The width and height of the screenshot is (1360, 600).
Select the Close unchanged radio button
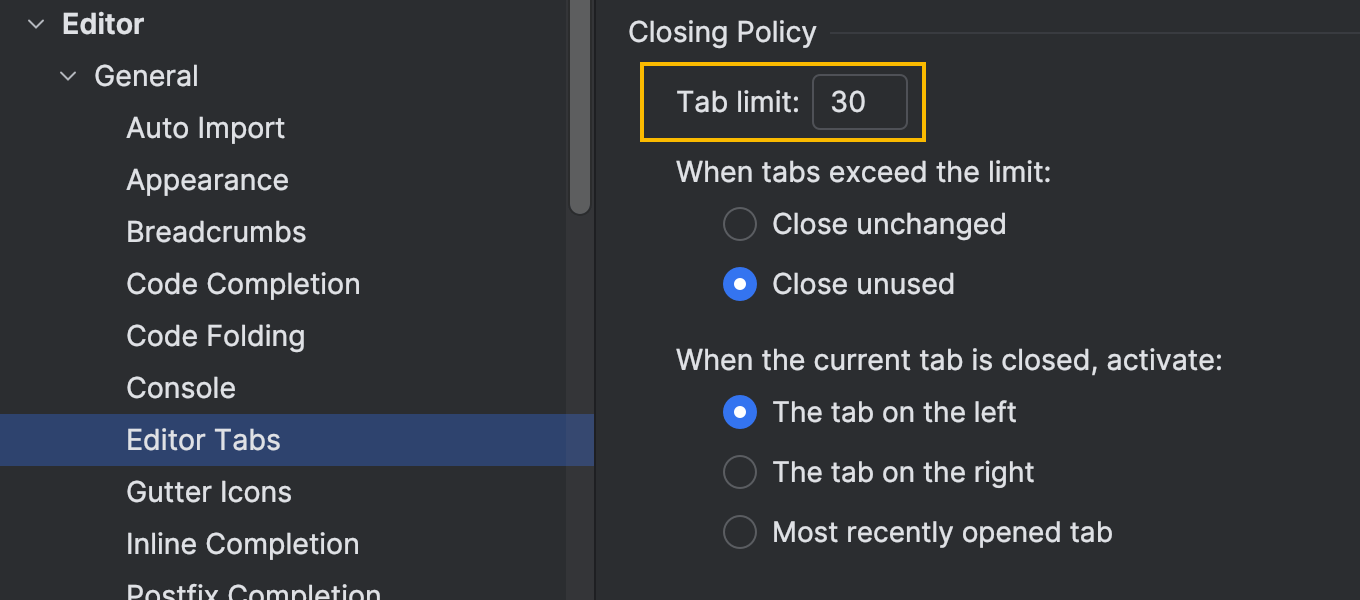tap(740, 224)
